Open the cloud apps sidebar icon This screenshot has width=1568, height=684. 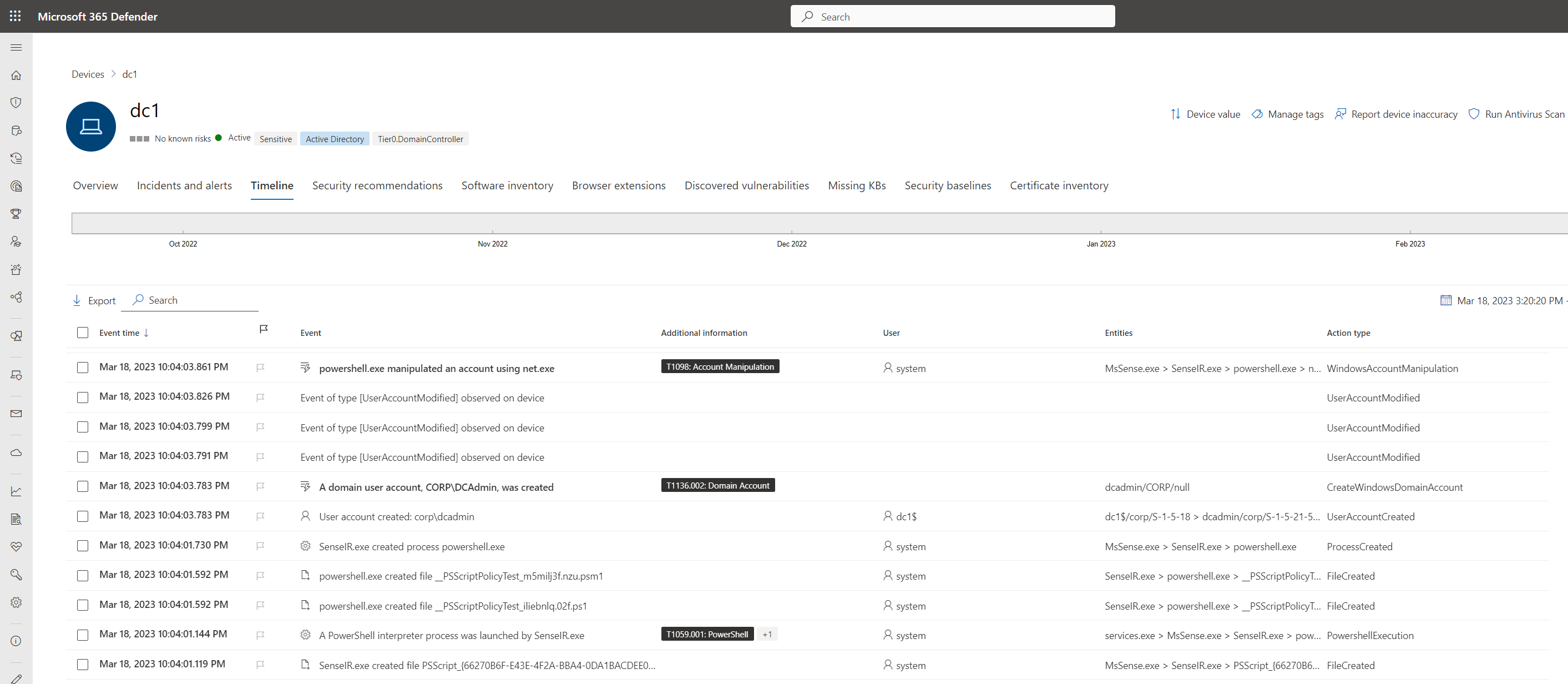[x=17, y=452]
